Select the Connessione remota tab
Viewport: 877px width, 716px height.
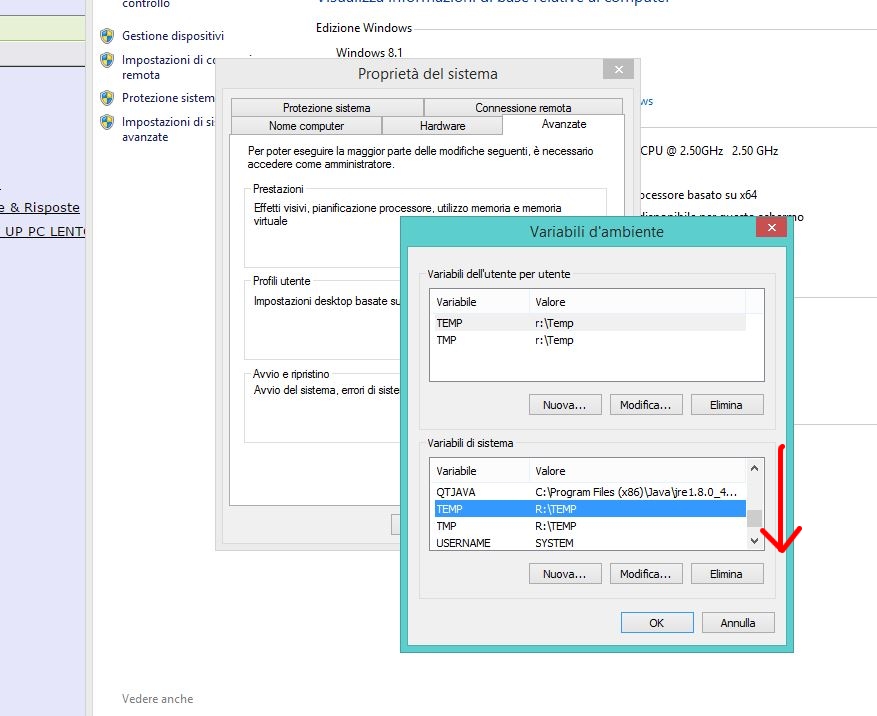[523, 108]
